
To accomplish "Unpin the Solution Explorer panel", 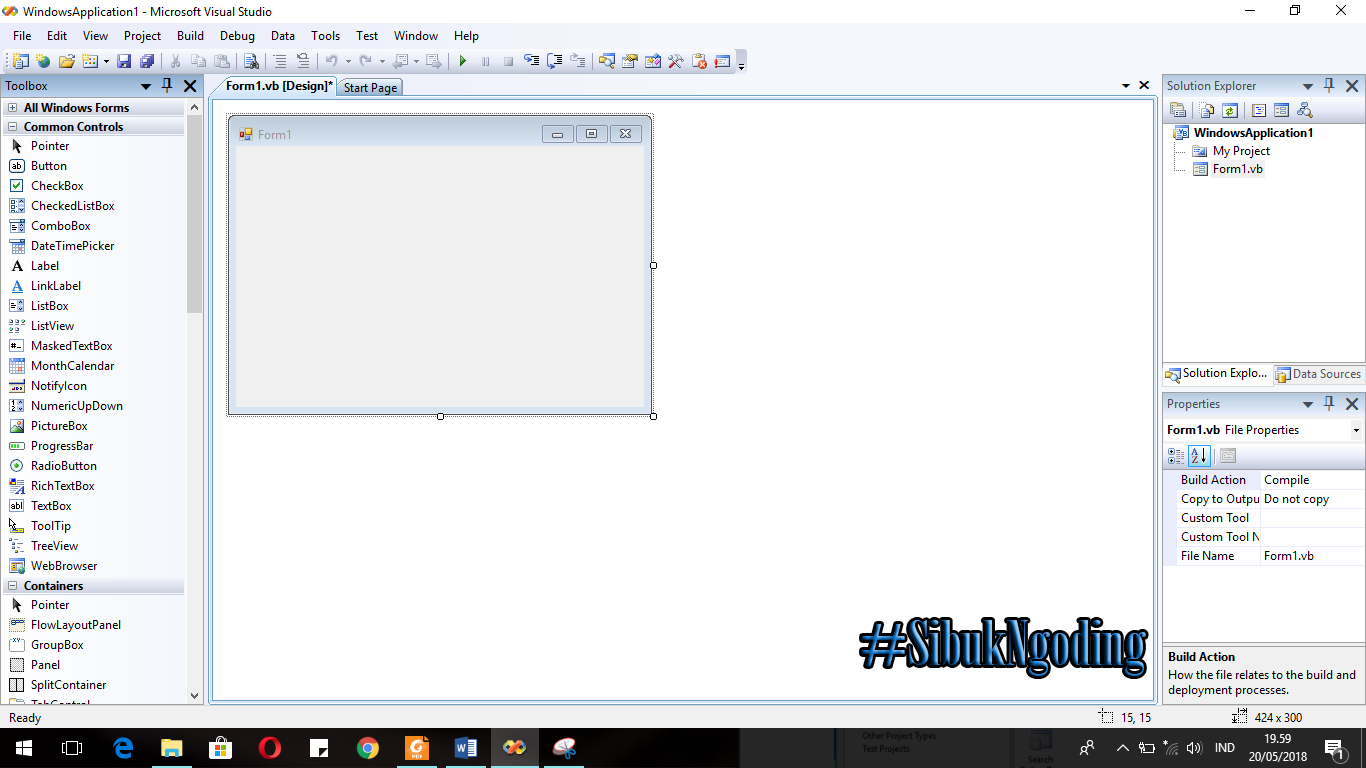I will tap(1329, 85).
